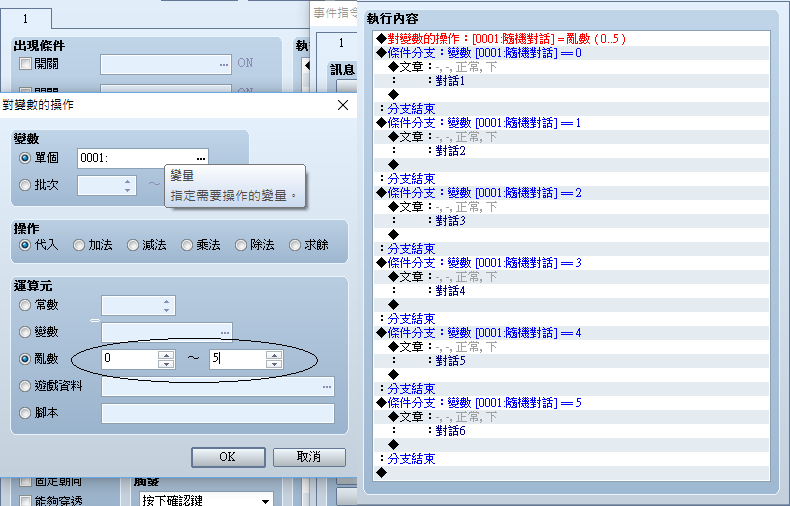790x506 pixels.
Task: Choose the 求餘 operation radio
Action: (x=295, y=245)
